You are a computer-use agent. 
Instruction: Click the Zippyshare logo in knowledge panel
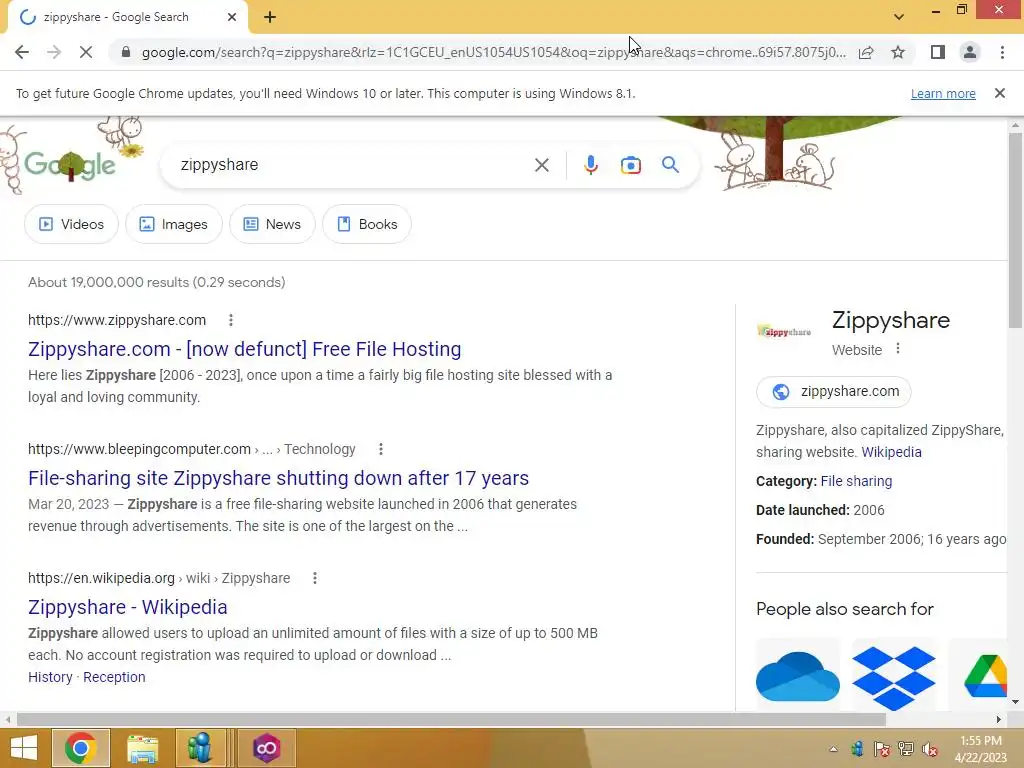pyautogui.click(x=784, y=332)
